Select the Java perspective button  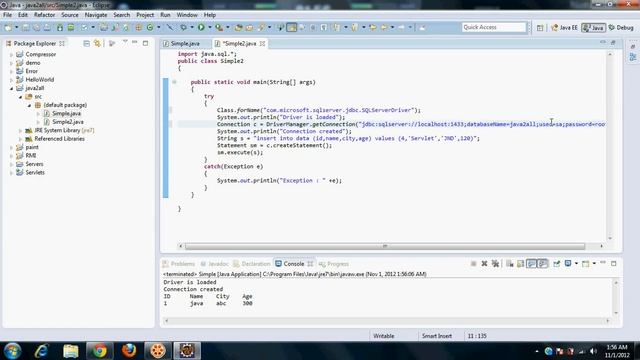593,28
